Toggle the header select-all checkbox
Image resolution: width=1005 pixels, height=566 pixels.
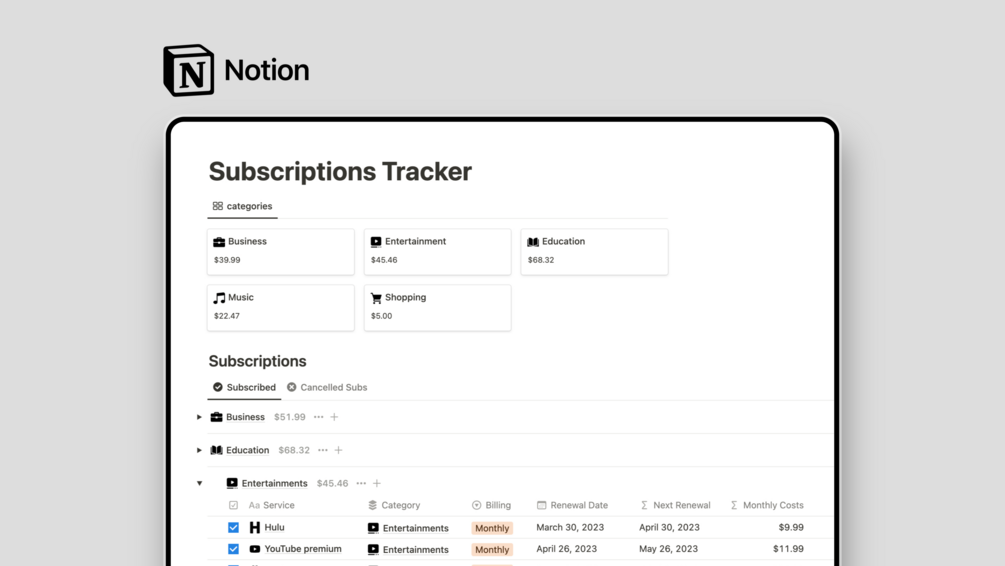233,505
